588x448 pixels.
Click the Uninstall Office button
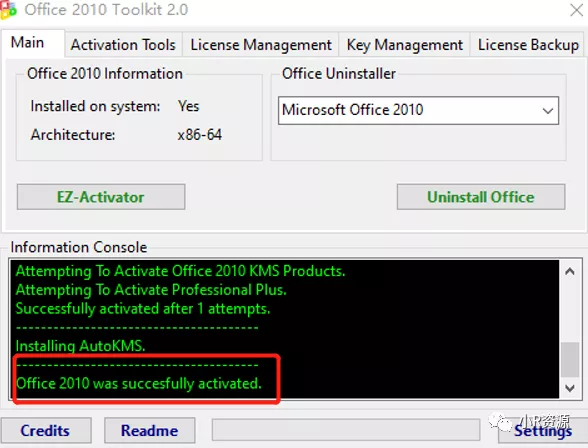point(481,197)
